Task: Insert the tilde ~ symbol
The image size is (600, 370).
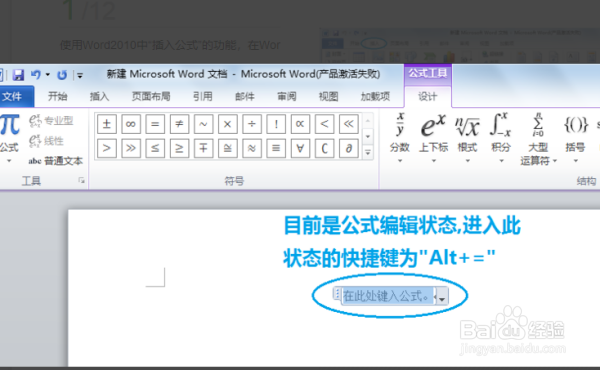Action: point(203,124)
